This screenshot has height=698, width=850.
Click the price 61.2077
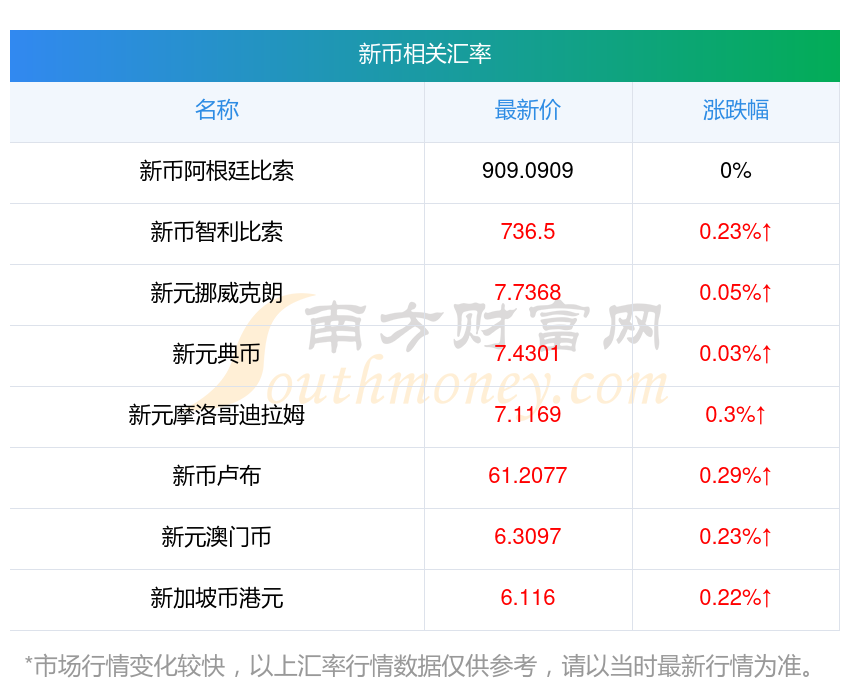(x=527, y=476)
